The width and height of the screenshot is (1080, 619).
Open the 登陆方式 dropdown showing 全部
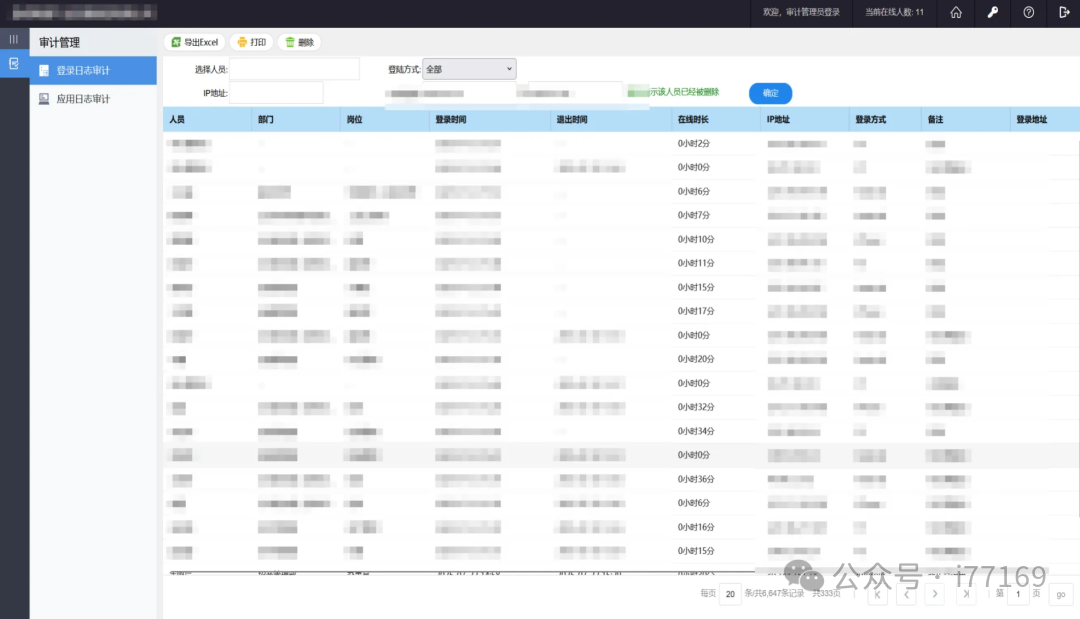pyautogui.click(x=469, y=68)
